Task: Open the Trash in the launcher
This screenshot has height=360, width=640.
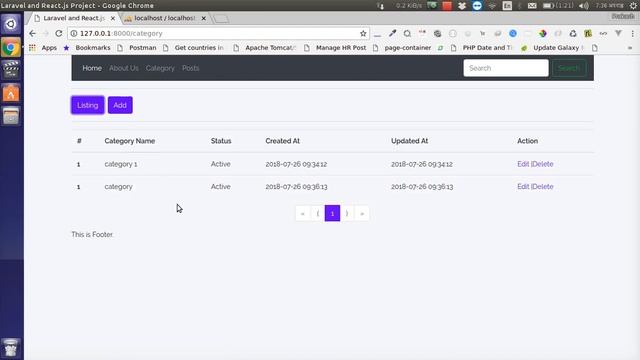Action: pyautogui.click(x=11, y=348)
